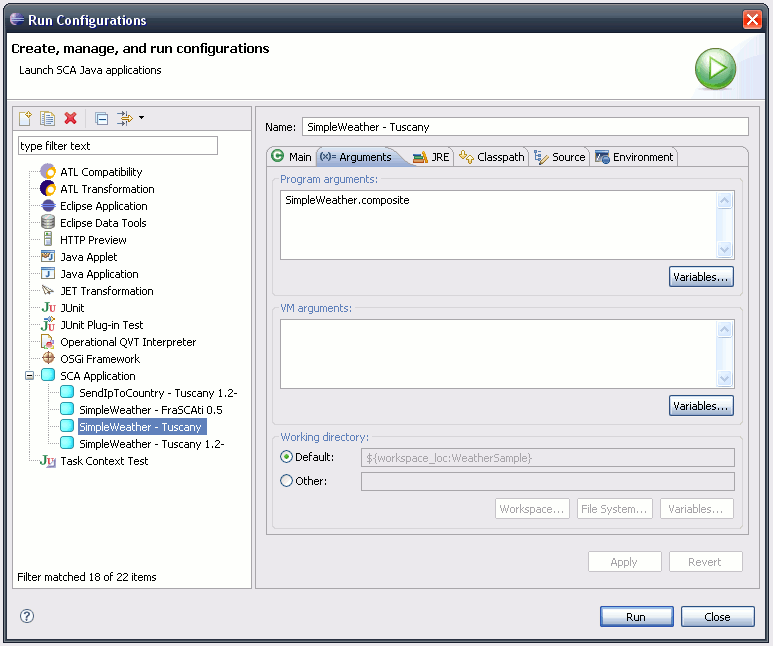The image size is (773, 646).
Task: Collapse the SCA Application tree node
Action: (30, 376)
